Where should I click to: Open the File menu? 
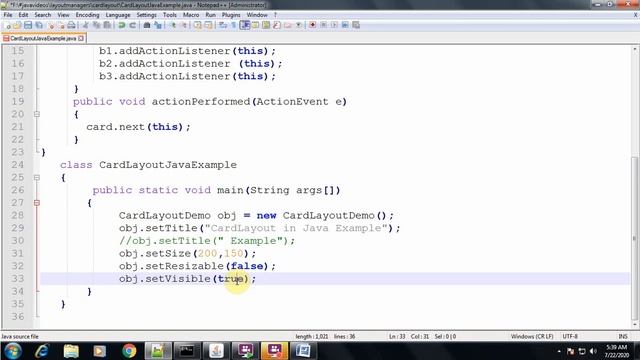tap(8, 15)
